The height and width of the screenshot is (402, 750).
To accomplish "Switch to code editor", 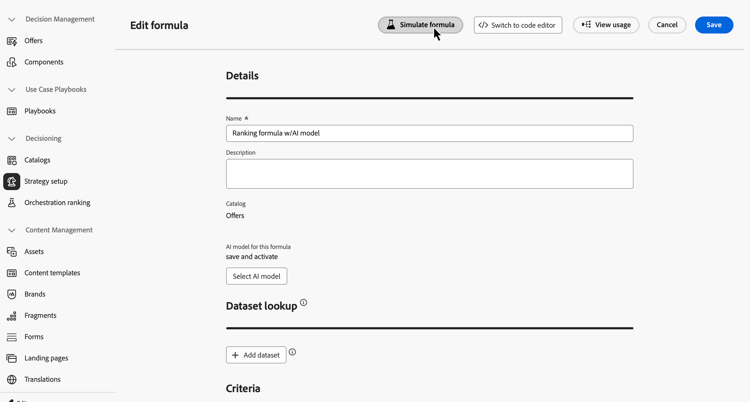I will 518,25.
